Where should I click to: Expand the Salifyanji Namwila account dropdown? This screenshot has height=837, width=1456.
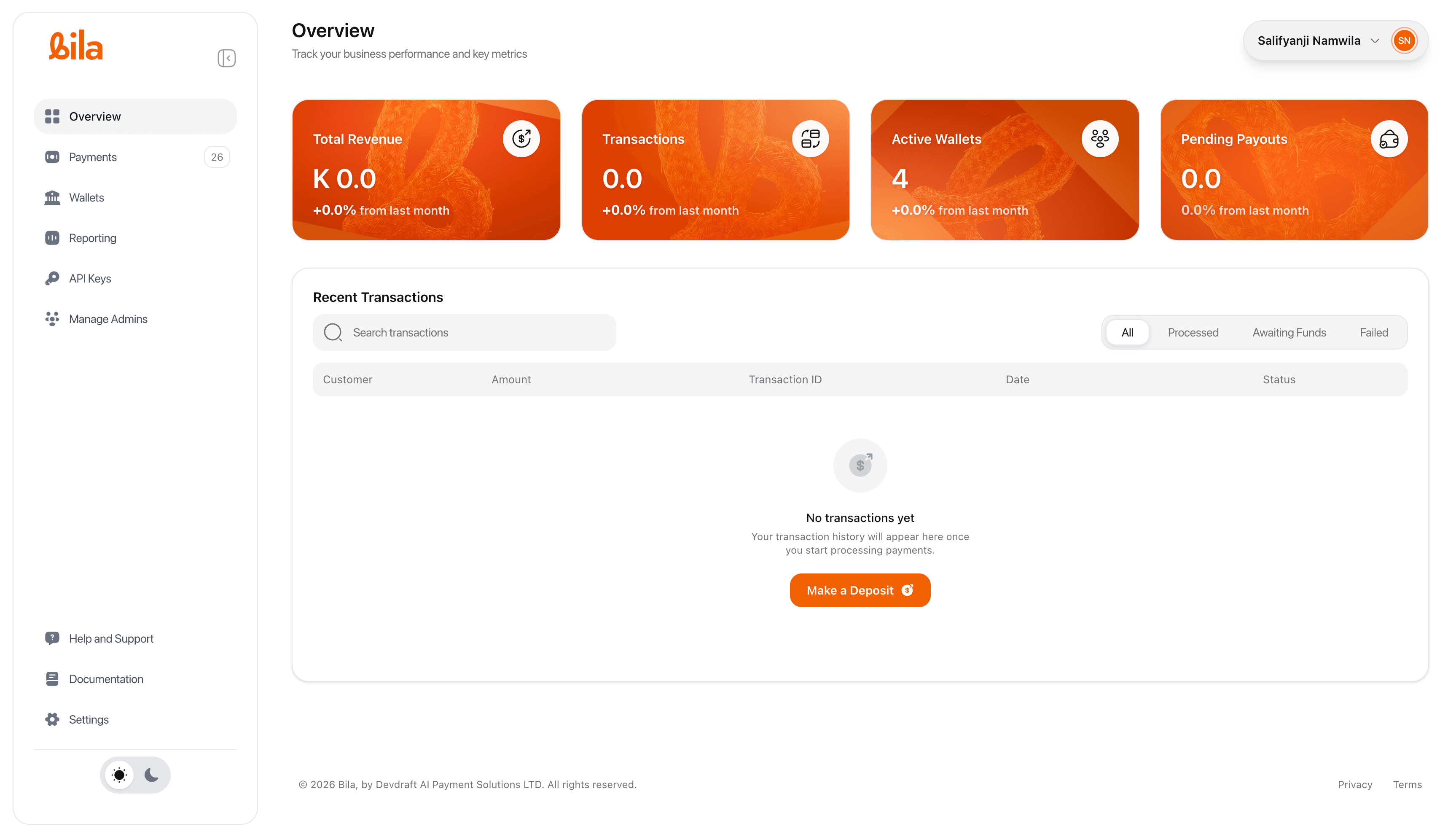[1374, 41]
